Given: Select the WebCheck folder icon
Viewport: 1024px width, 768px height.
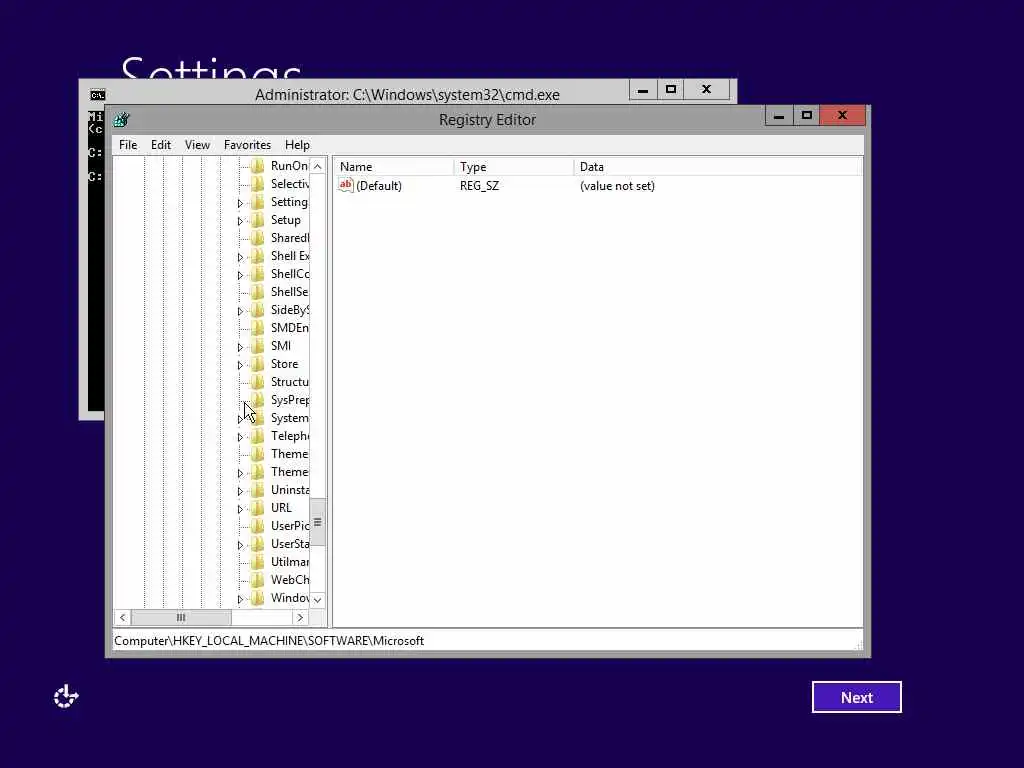Looking at the screenshot, I should click(x=258, y=579).
